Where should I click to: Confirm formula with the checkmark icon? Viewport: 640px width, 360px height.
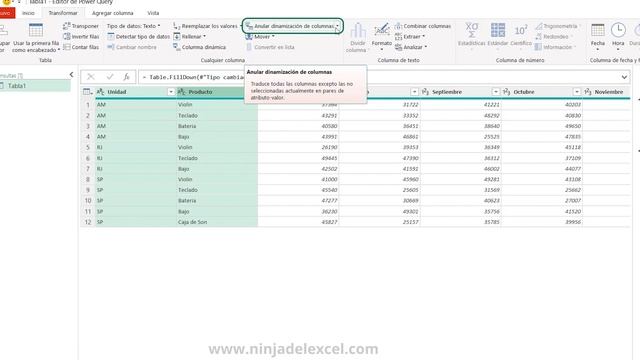click(109, 77)
